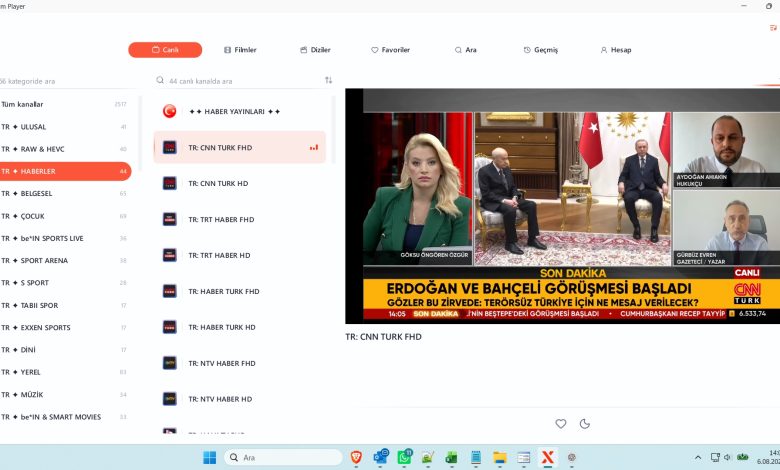
Task: Play TR: TRT HABER HD channel
Action: [240, 255]
